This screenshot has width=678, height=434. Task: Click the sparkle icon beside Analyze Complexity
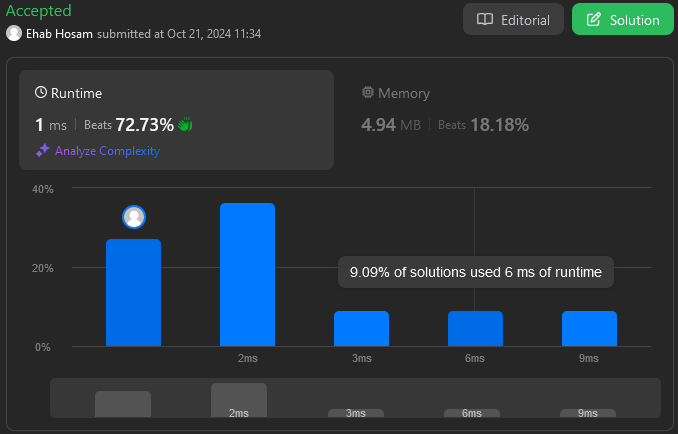[42, 151]
